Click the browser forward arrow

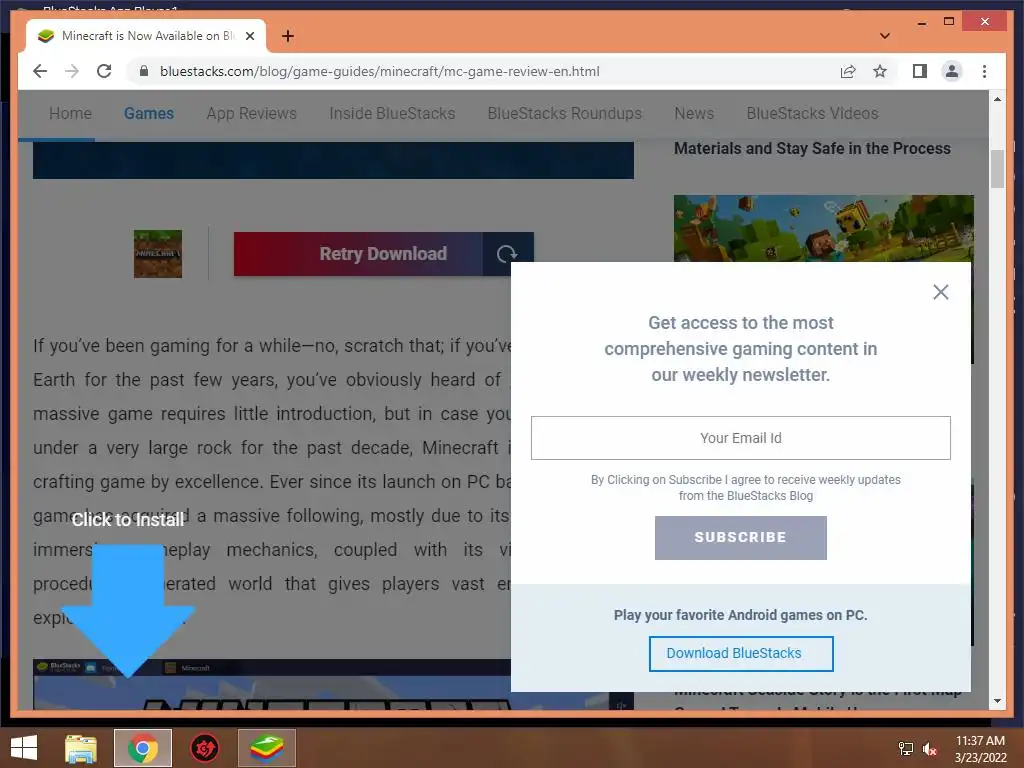coord(72,71)
